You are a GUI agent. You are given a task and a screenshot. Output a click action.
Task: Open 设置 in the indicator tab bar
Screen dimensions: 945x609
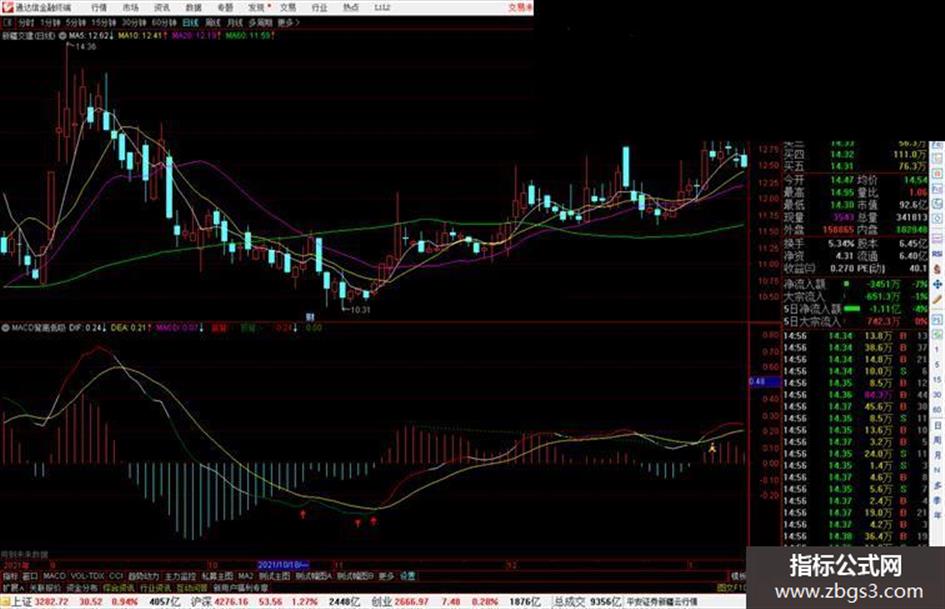click(x=407, y=576)
